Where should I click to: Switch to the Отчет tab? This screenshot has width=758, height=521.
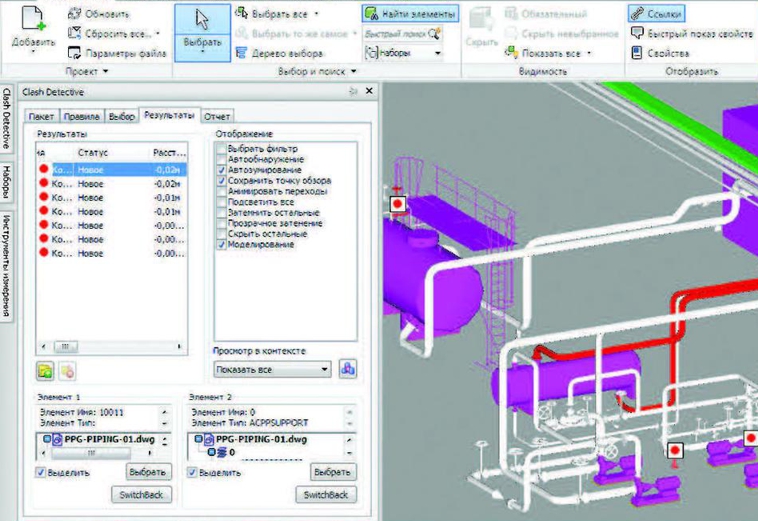tap(217, 116)
